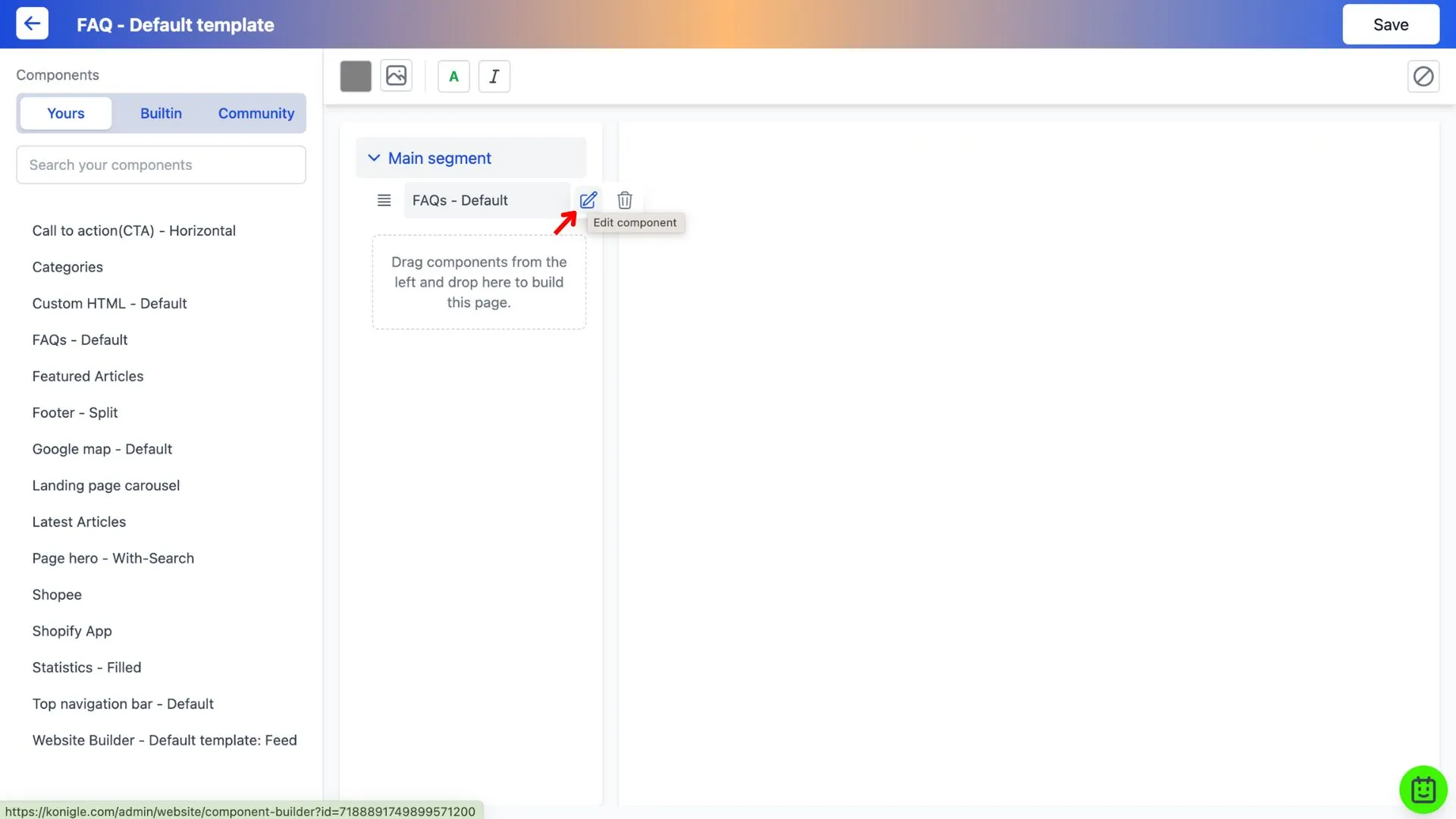Click the color block swatch in toolbar
1456x819 pixels.
point(356,75)
